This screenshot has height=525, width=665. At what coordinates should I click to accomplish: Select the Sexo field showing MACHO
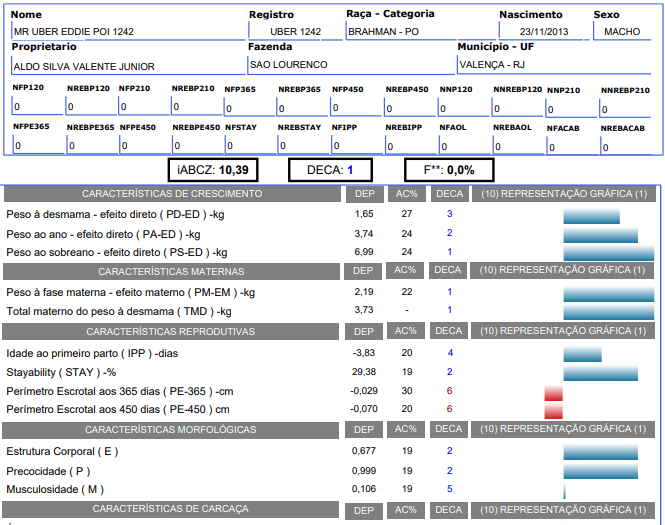pos(622,32)
